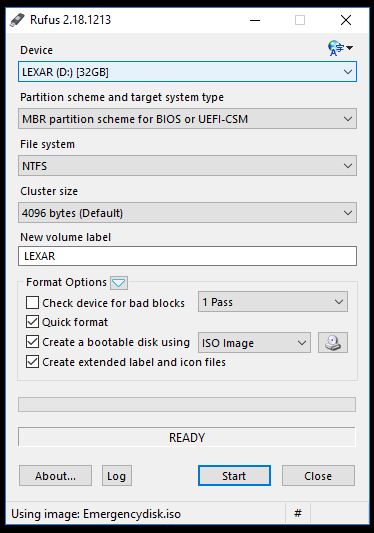
Task: Click the 'Format Options' group title
Action: point(66,282)
